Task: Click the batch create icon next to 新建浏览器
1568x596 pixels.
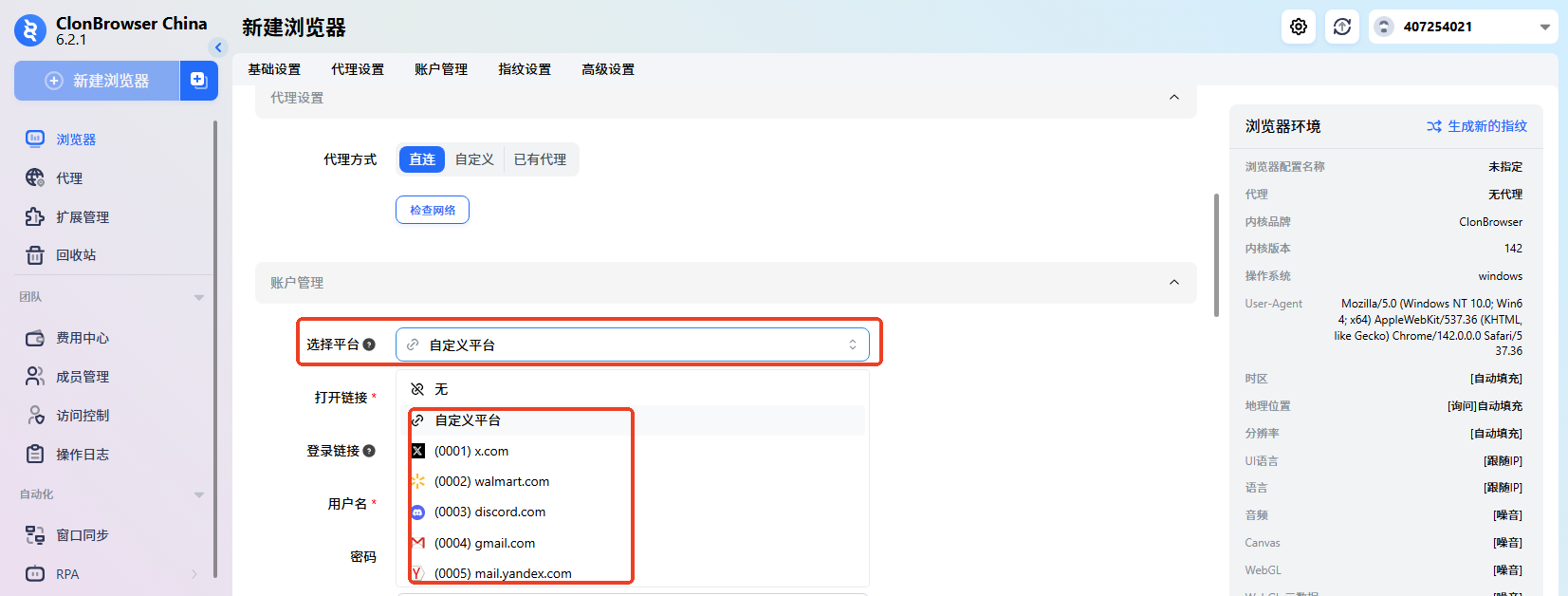Action: (199, 81)
